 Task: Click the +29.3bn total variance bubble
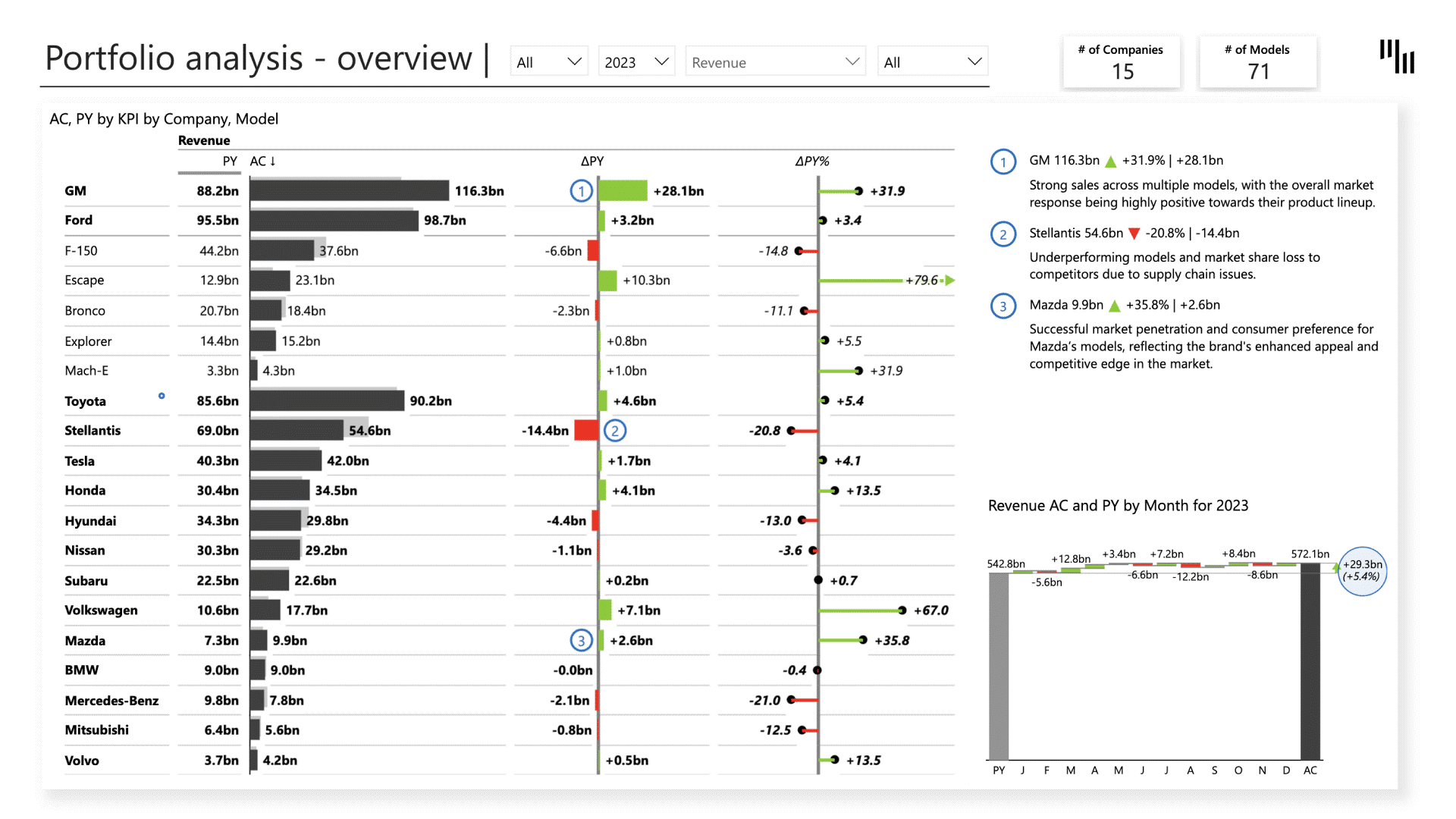pyautogui.click(x=1362, y=571)
